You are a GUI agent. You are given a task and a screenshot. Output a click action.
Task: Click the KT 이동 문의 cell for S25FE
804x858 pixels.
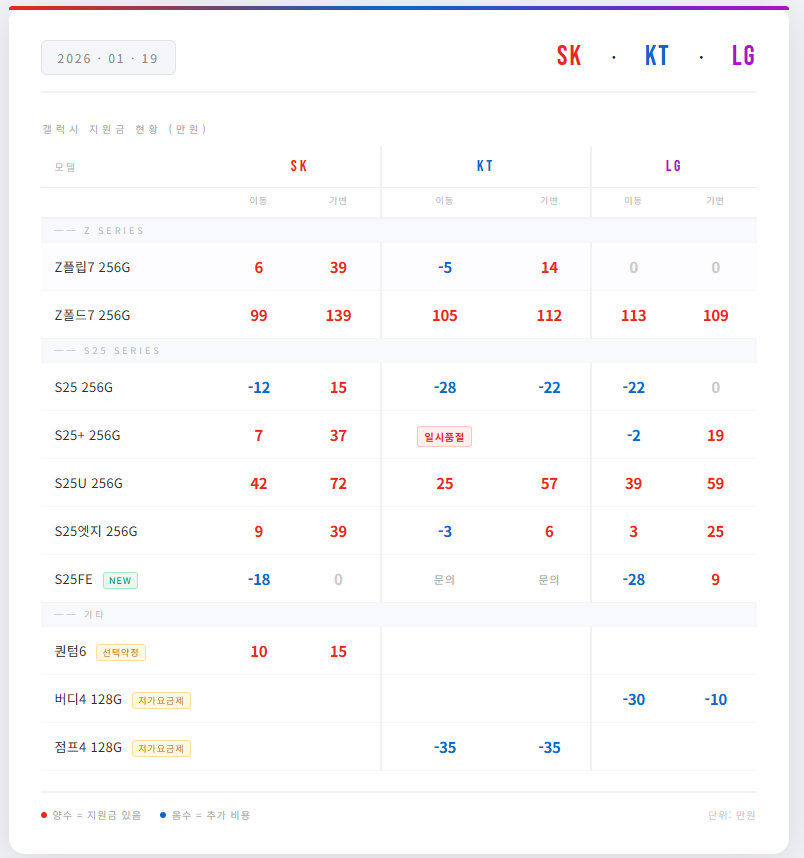[x=444, y=580]
